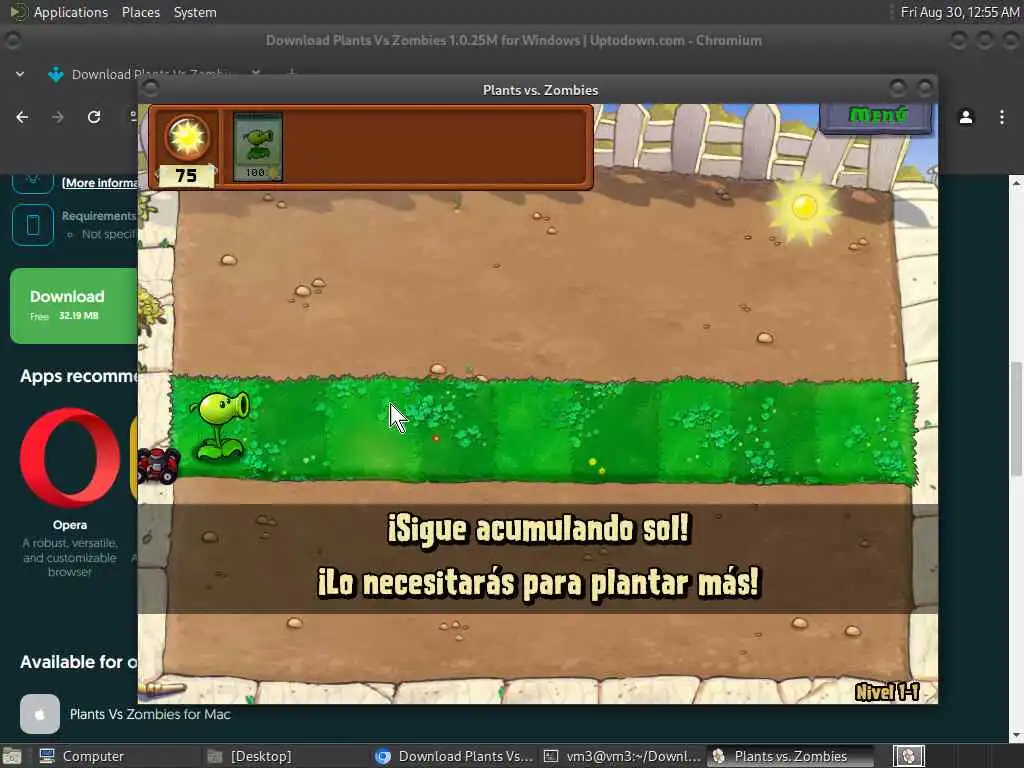Image resolution: width=1024 pixels, height=768 pixels.
Task: Click the planted Peashooter on the lawn
Action: click(x=221, y=425)
